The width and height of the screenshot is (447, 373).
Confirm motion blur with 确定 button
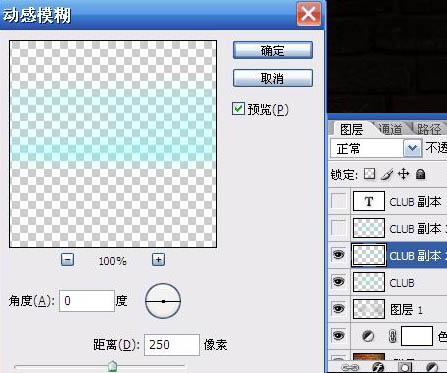click(x=273, y=50)
